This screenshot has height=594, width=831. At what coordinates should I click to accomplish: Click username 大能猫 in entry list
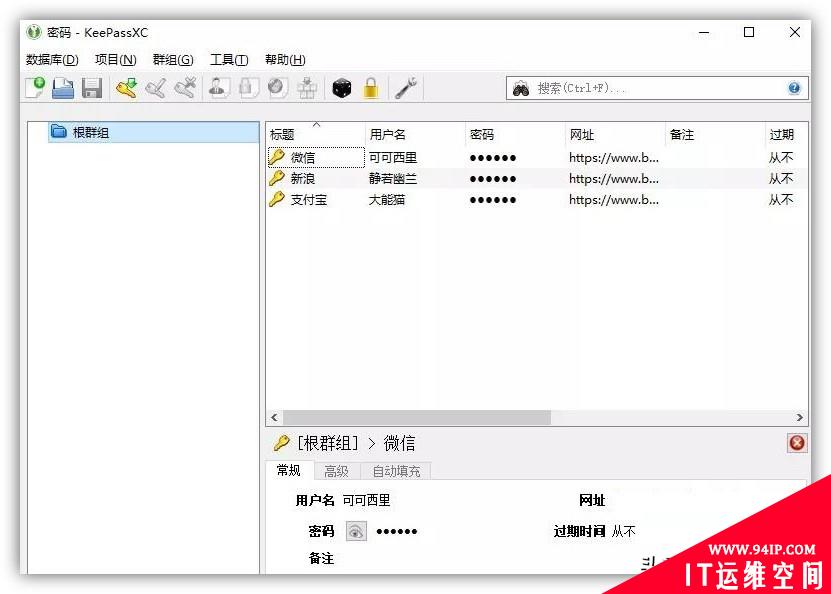point(387,200)
